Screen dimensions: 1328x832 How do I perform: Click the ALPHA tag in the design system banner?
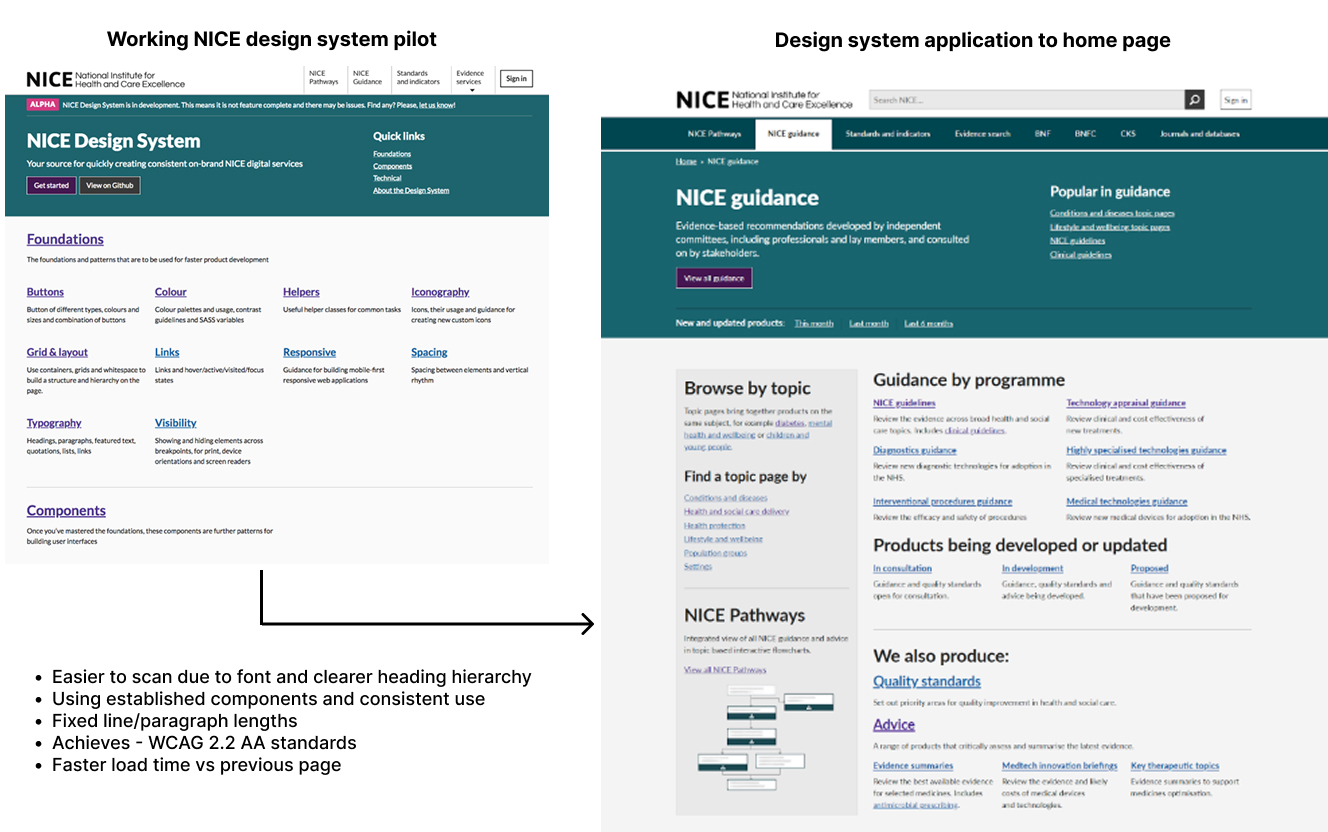pyautogui.click(x=43, y=104)
